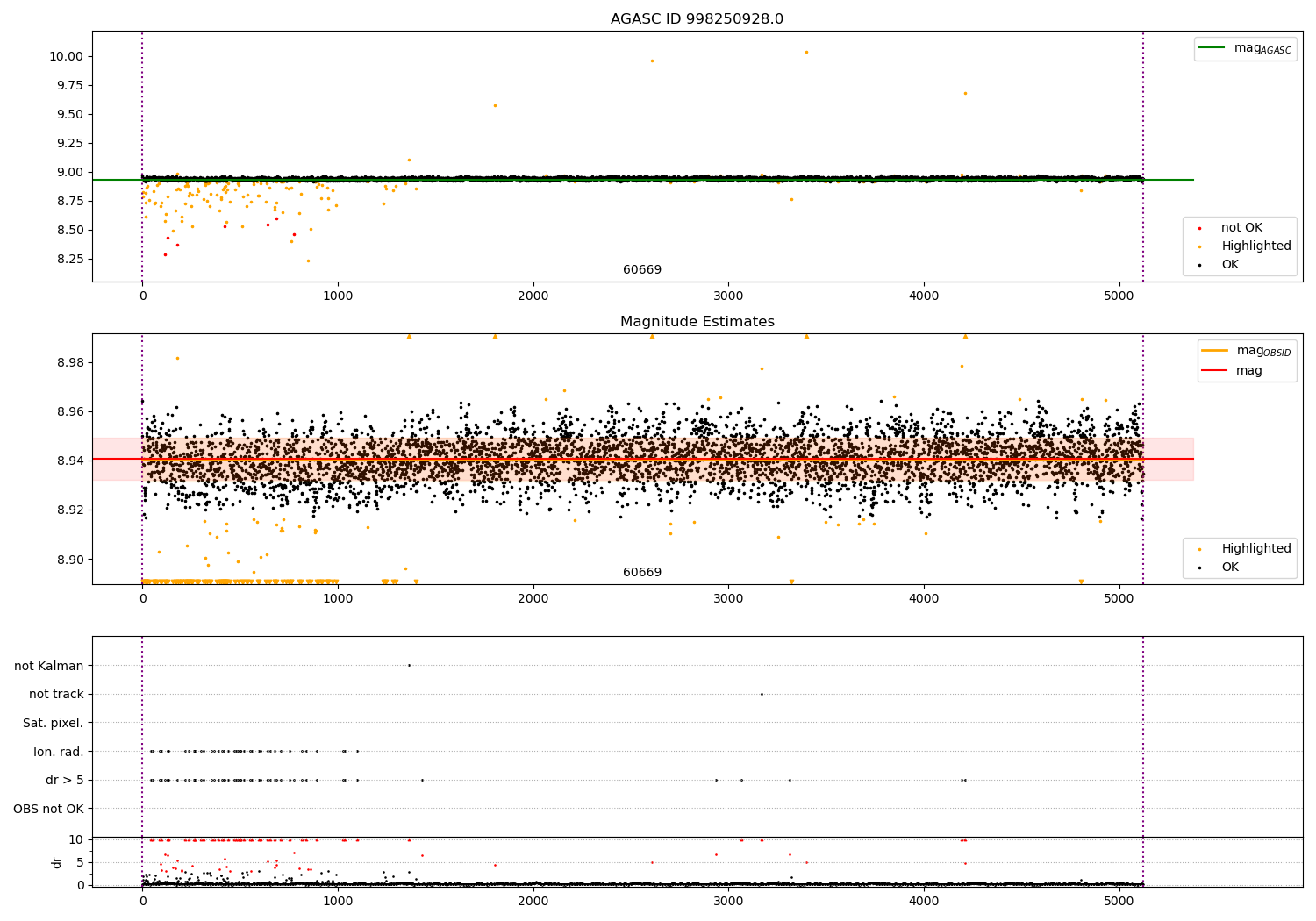Select the 'Sat. pixel.' row label
The image size is (1316, 921).
pos(53,724)
